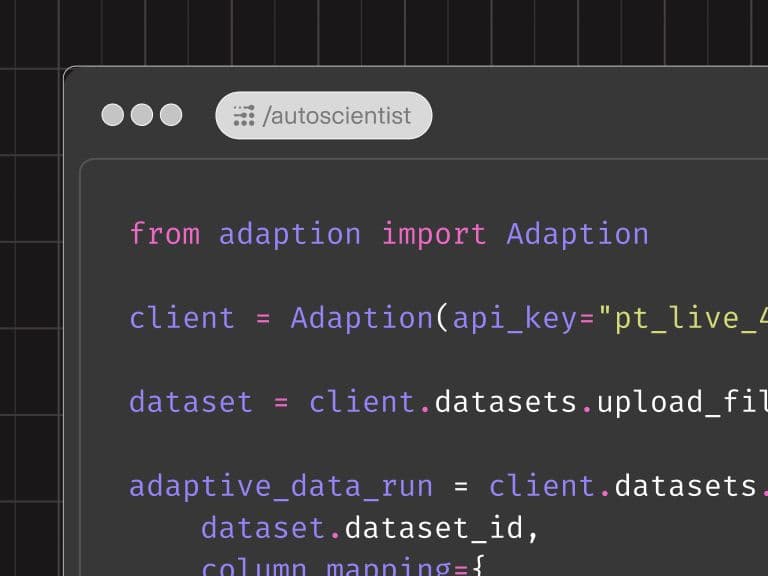Click 'client' variable in the client assignment

pyautogui.click(x=182, y=318)
